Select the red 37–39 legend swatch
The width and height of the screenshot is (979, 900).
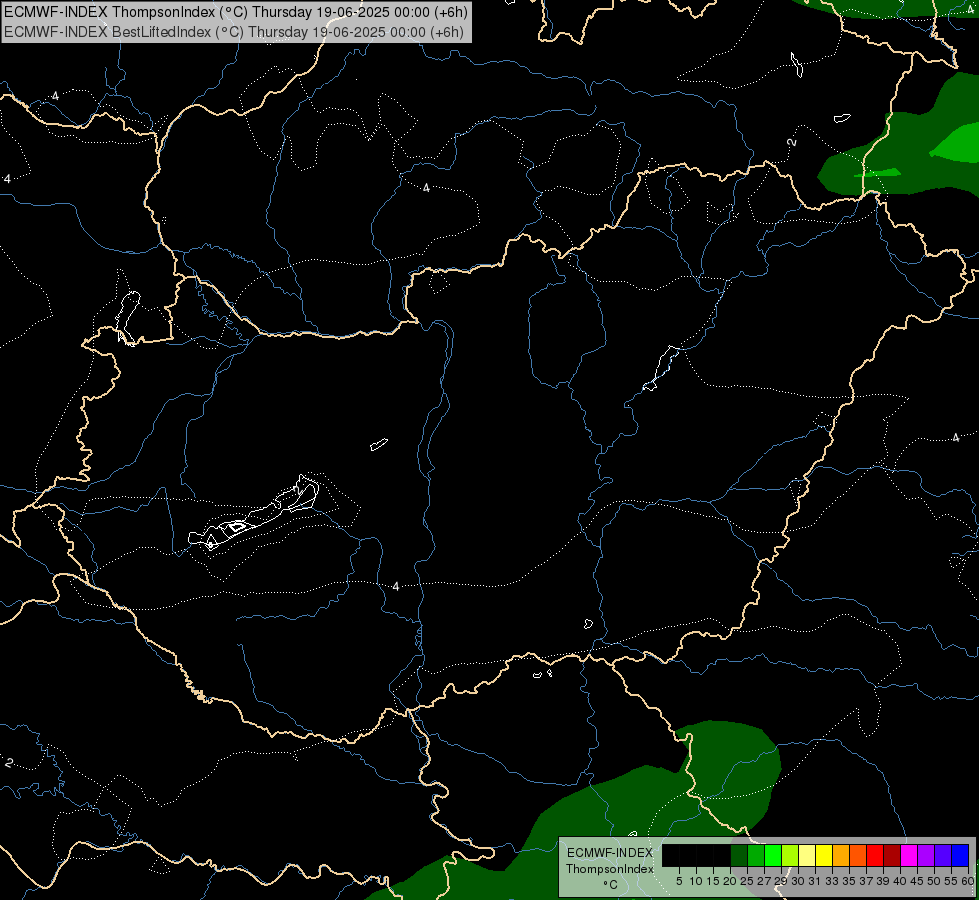tap(875, 855)
